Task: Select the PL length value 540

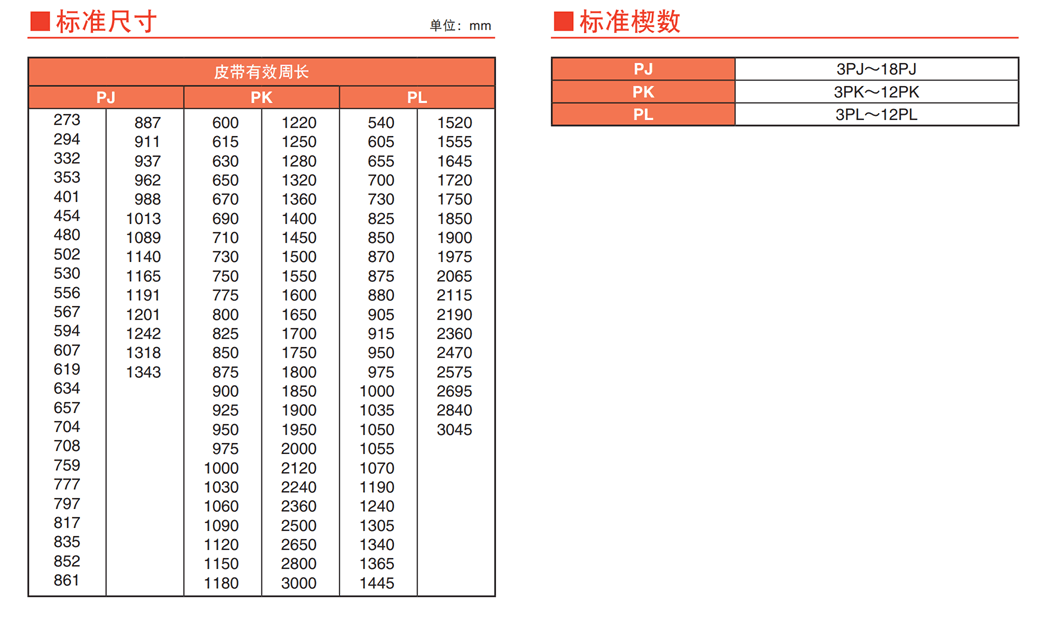Action: (x=381, y=123)
